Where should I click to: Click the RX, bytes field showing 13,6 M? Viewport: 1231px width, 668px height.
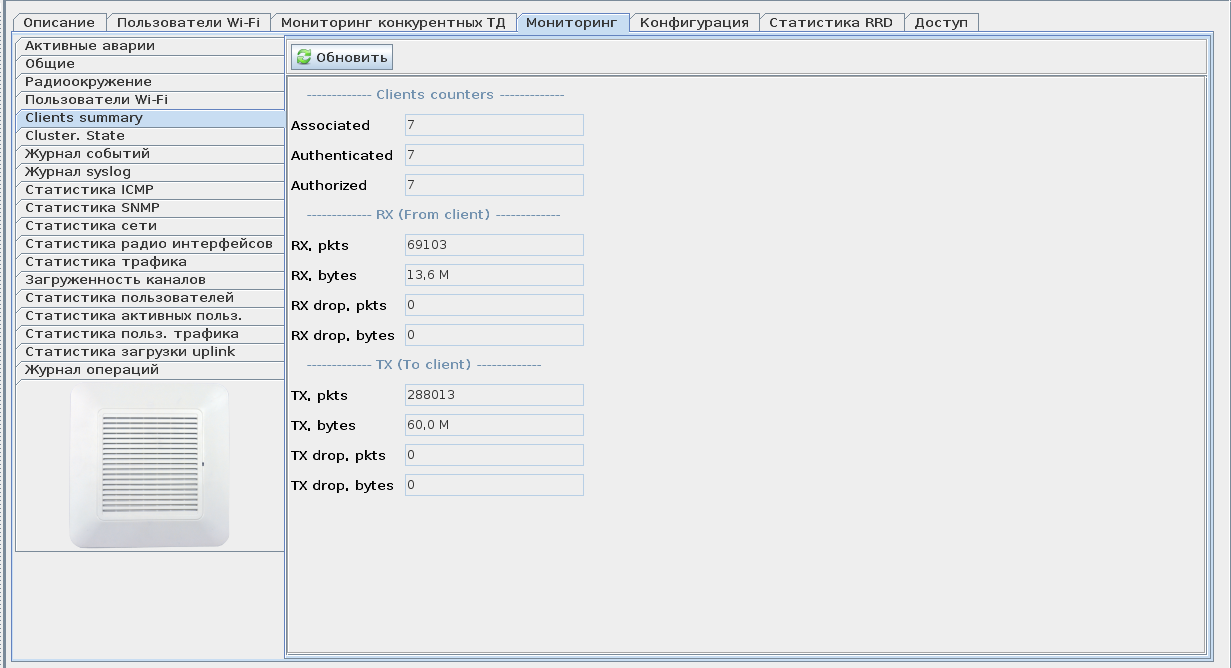(x=494, y=275)
